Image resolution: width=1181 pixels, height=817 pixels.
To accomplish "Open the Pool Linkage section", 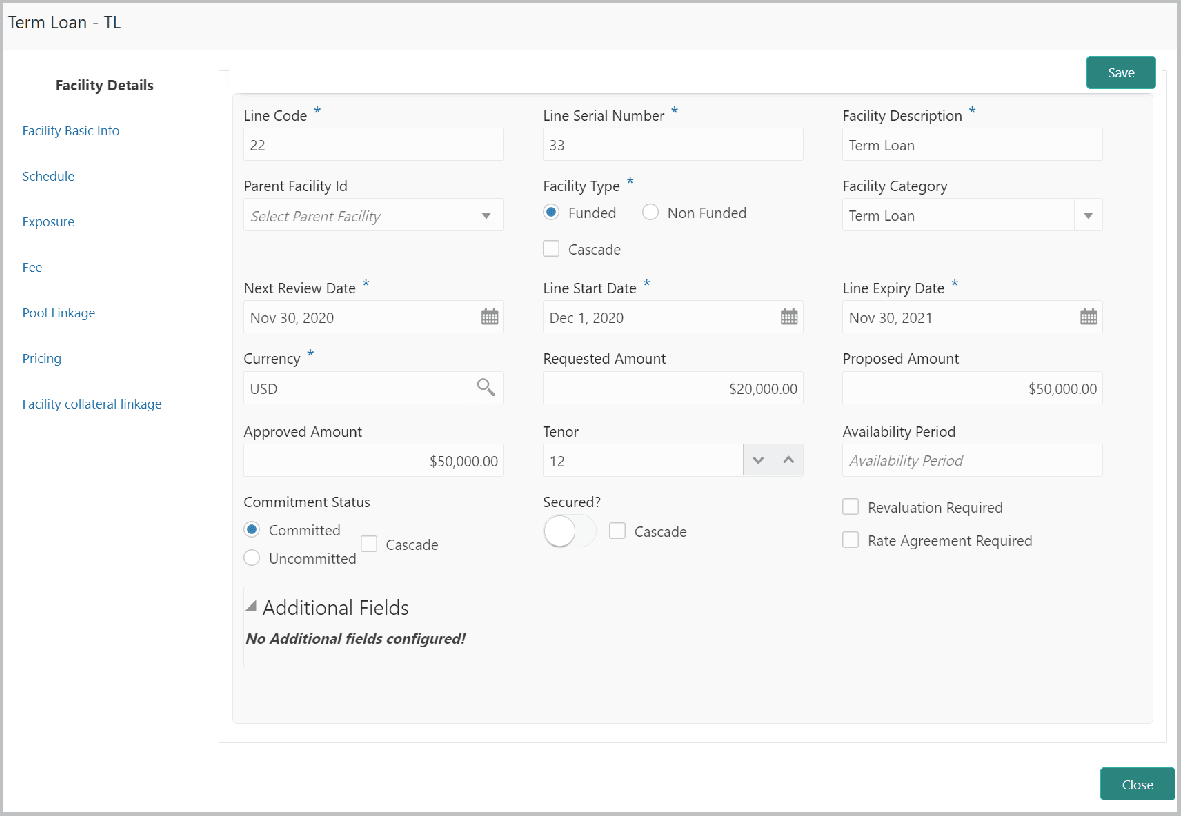I will (58, 313).
